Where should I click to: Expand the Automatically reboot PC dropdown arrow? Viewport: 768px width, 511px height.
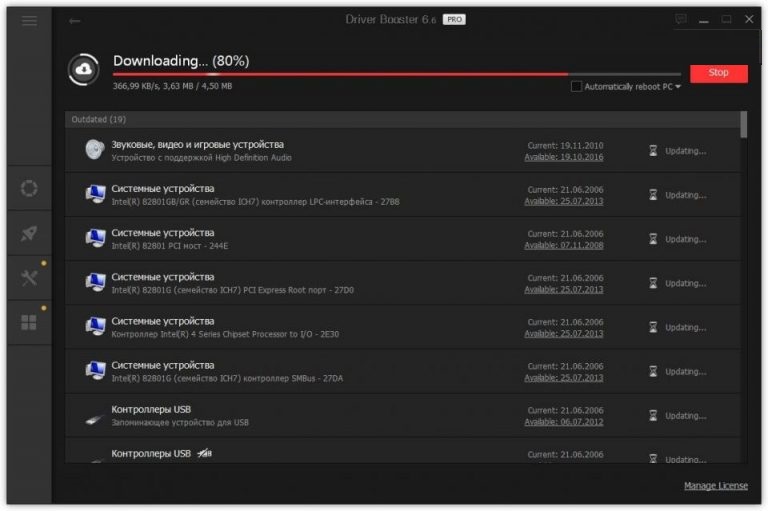[x=678, y=87]
